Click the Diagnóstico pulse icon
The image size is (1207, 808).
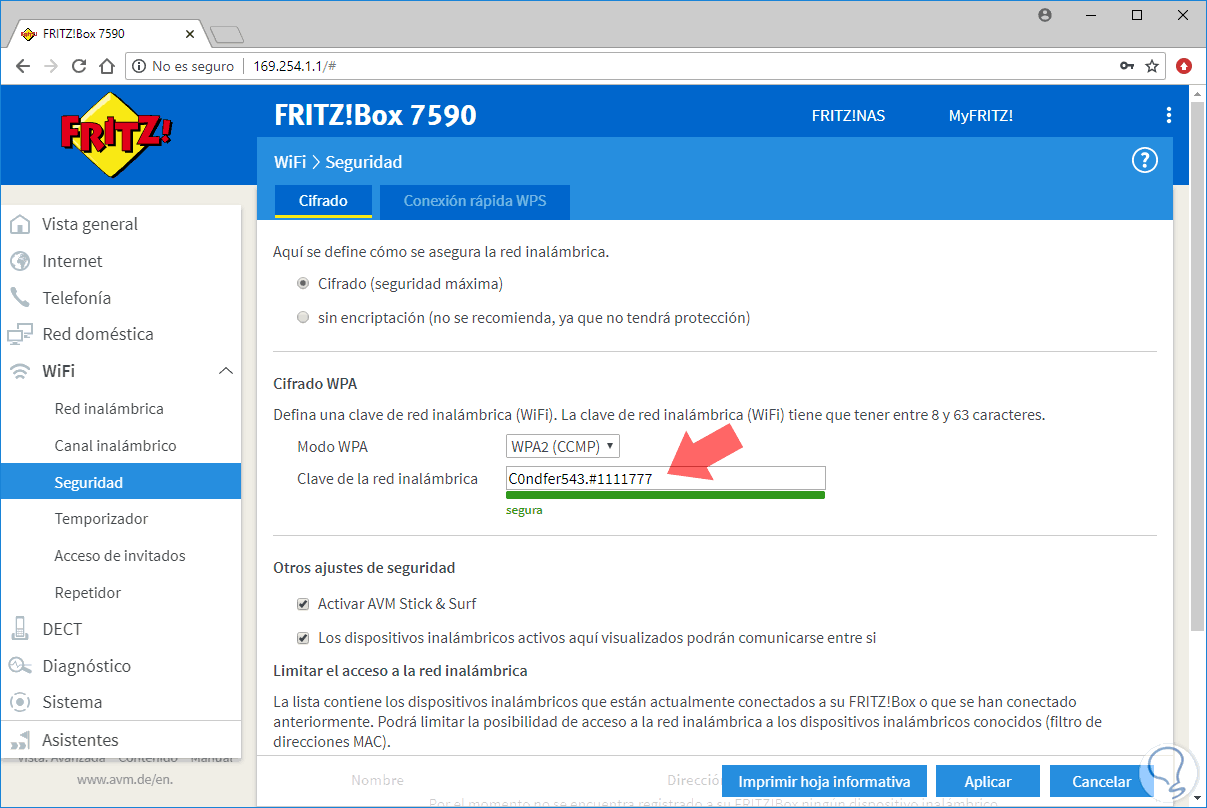pyautogui.click(x=20, y=666)
